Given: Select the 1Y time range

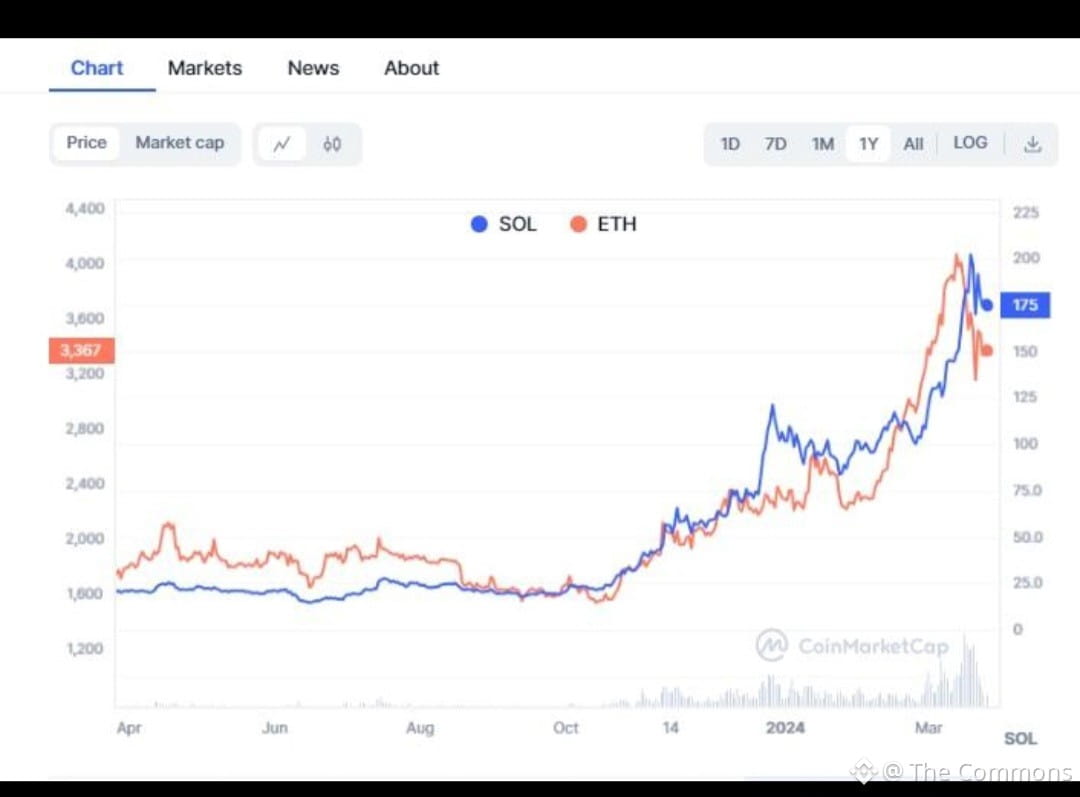Looking at the screenshot, I should click(868, 144).
